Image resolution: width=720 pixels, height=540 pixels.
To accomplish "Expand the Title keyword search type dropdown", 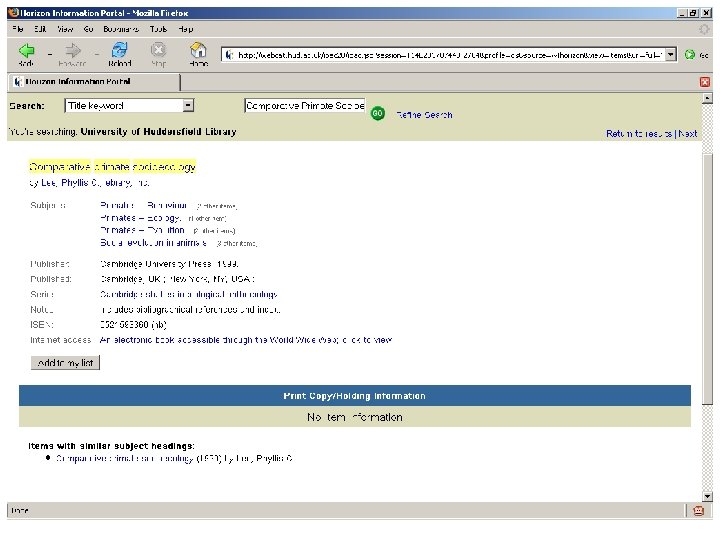I will coord(188,106).
